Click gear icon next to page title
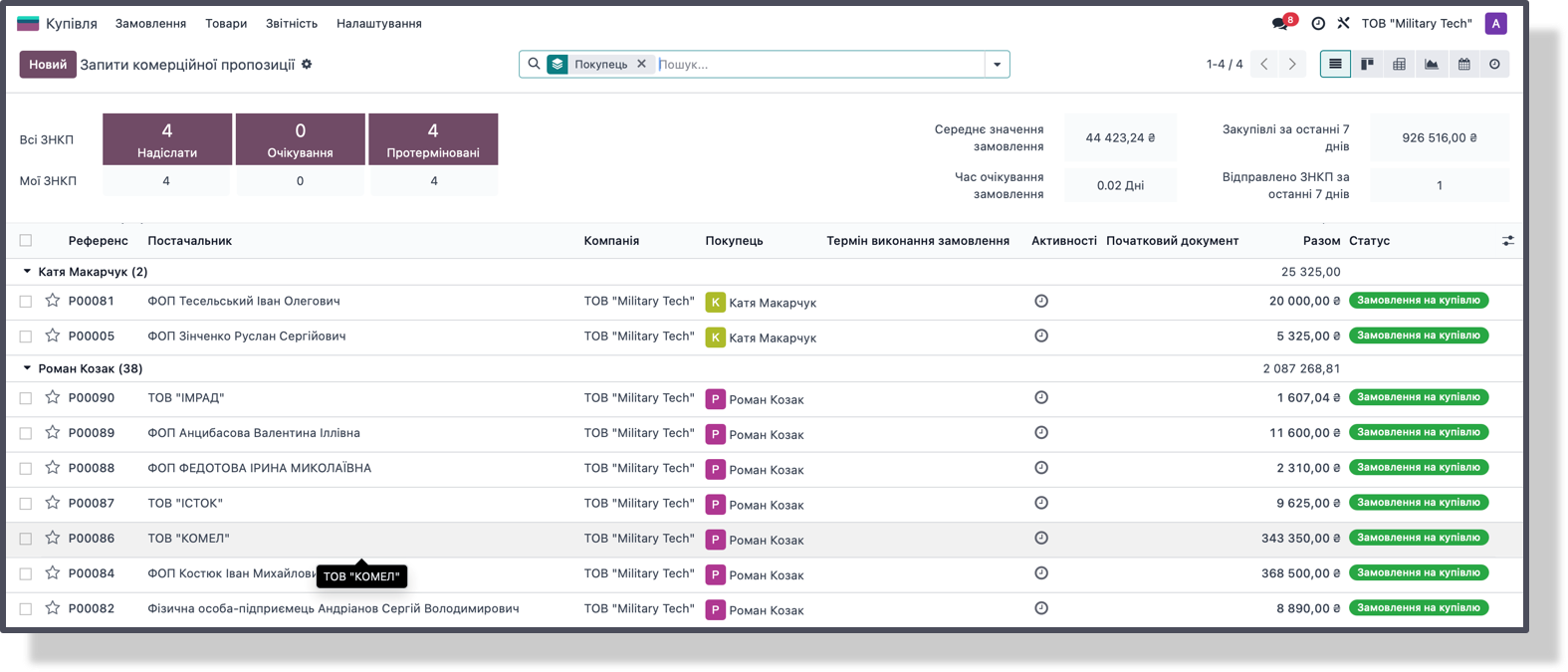Viewport: 1568px width, 672px height. click(x=307, y=64)
